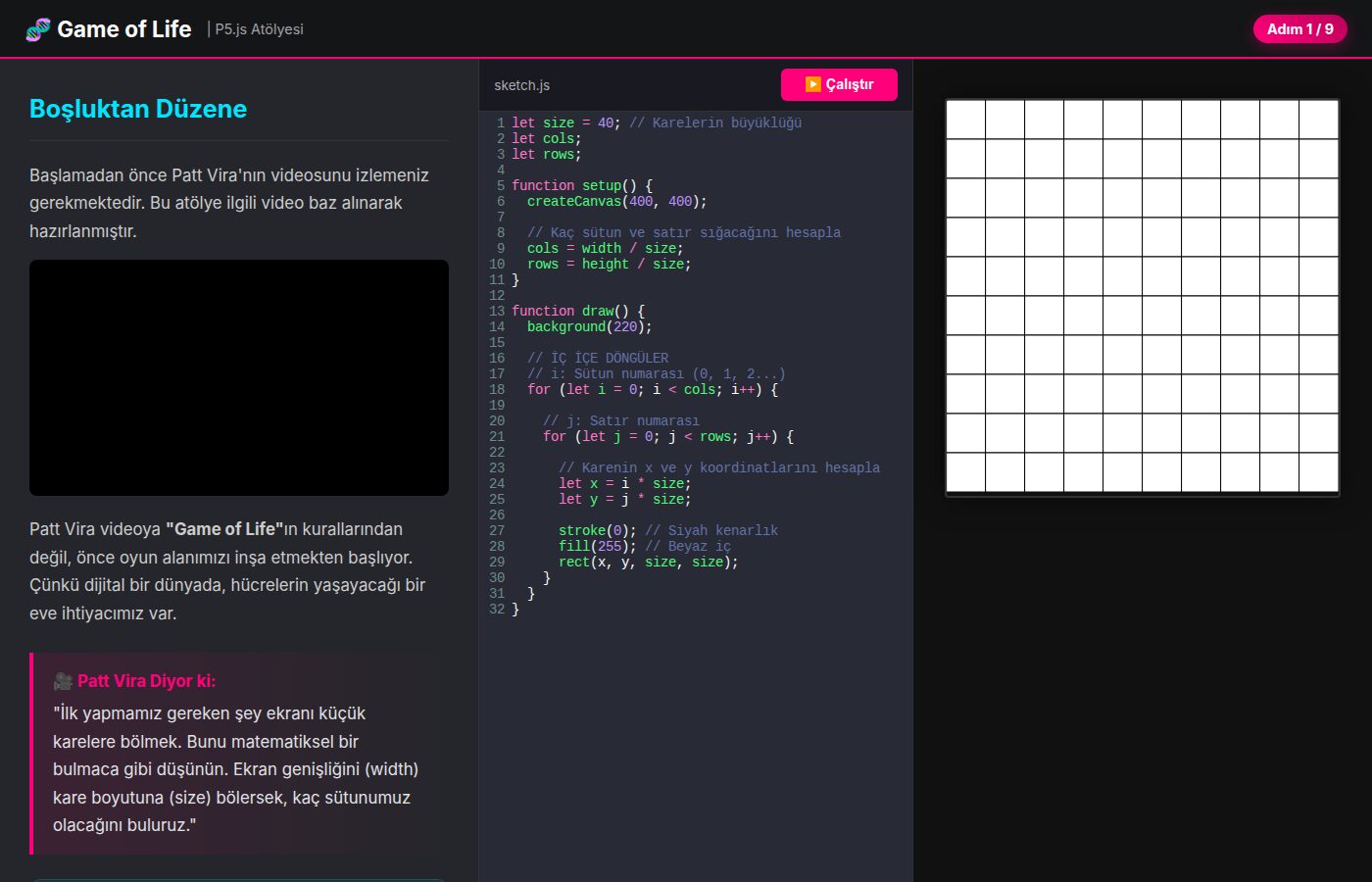Click the 'for (let j = 0; j < rows; j++)' line
The height and width of the screenshot is (882, 1372).
(668, 436)
